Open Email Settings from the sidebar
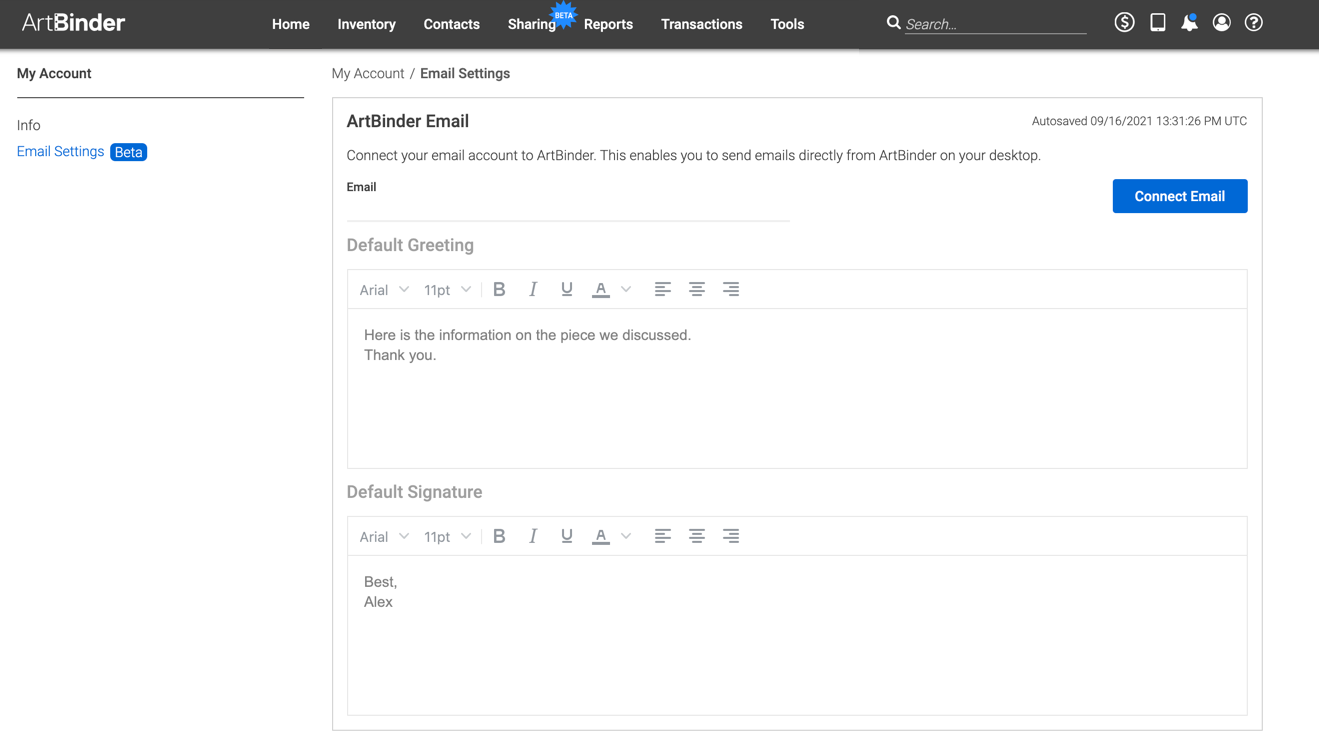 (60, 151)
